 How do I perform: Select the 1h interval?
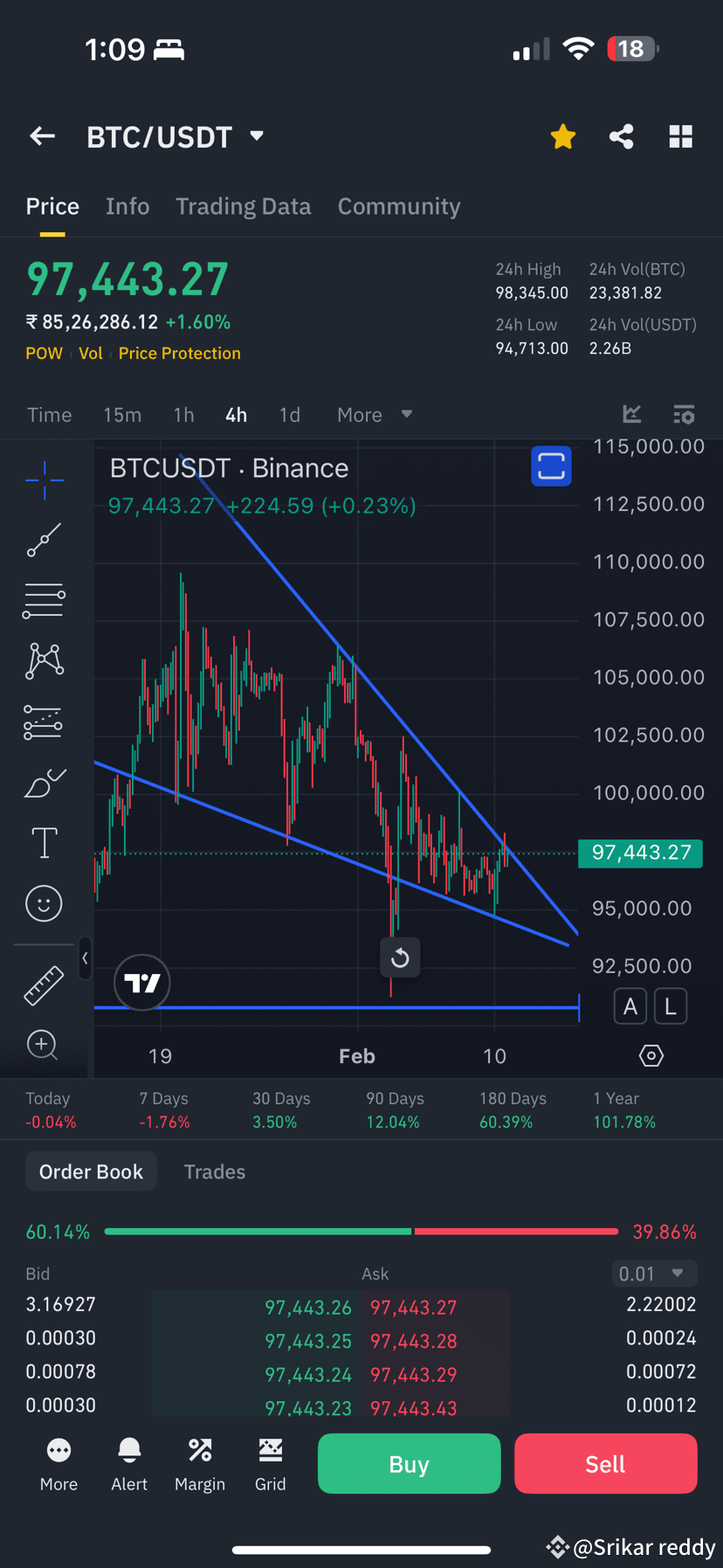(x=183, y=415)
